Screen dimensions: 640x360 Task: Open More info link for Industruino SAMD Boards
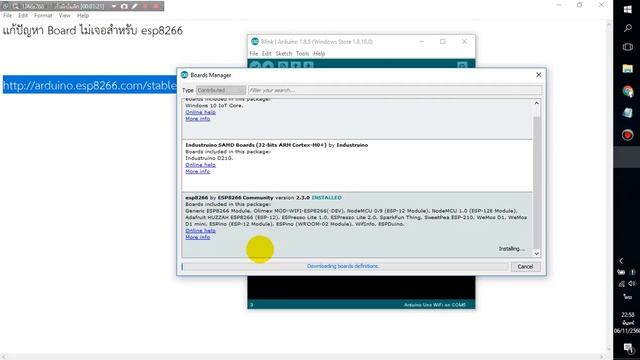click(198, 171)
